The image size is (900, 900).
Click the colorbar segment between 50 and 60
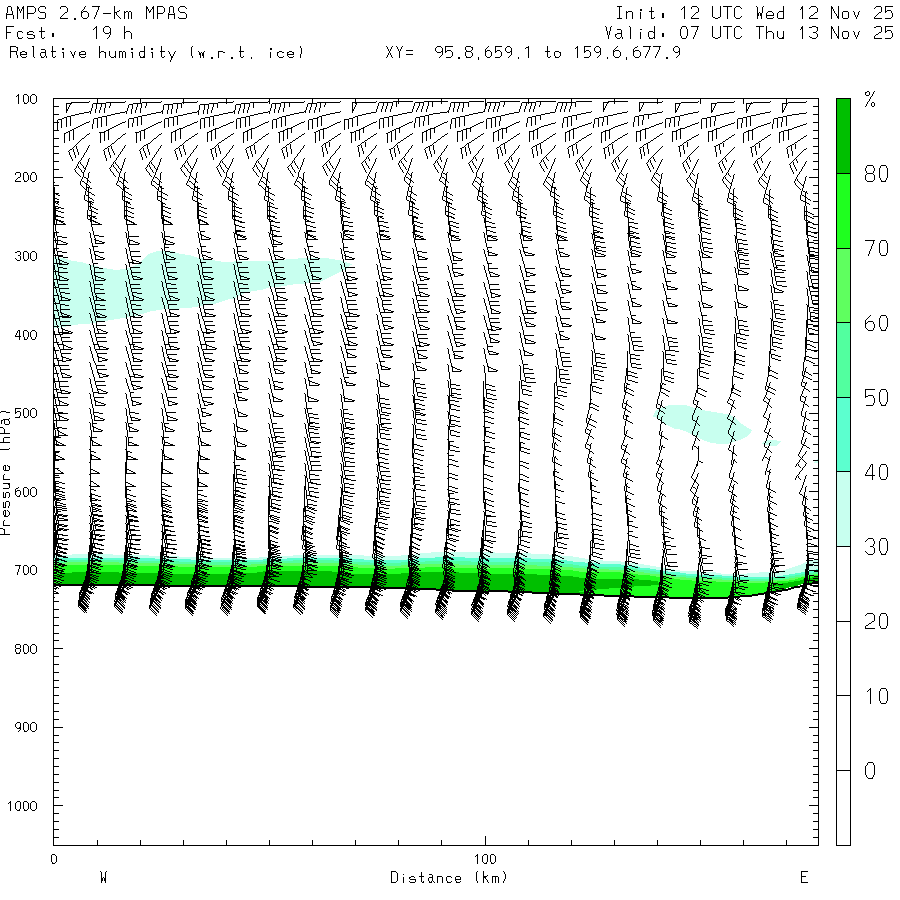(x=843, y=360)
